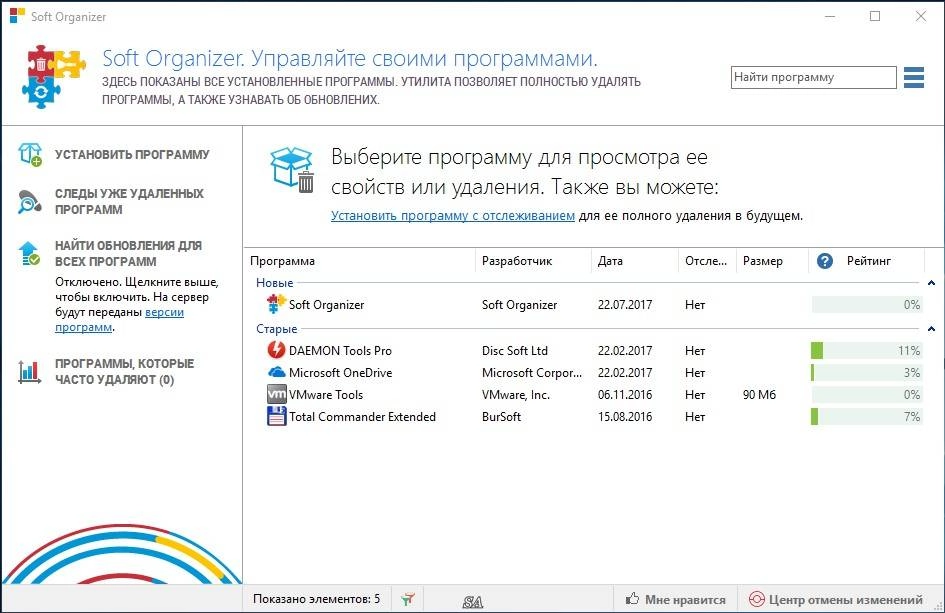Click the thumbs-up icon in status bar
The height and width of the screenshot is (613, 945).
pos(632,599)
